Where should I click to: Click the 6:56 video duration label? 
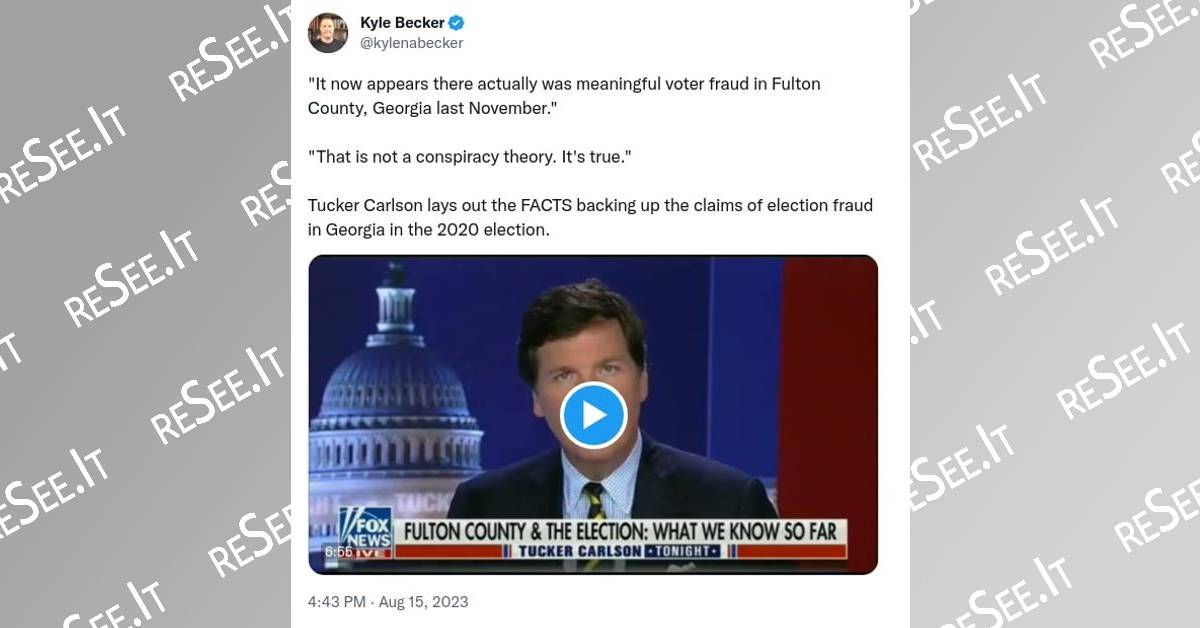(x=337, y=551)
